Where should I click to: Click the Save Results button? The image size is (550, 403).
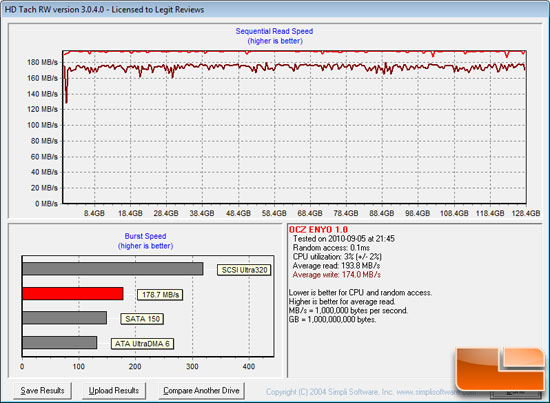pyautogui.click(x=42, y=391)
